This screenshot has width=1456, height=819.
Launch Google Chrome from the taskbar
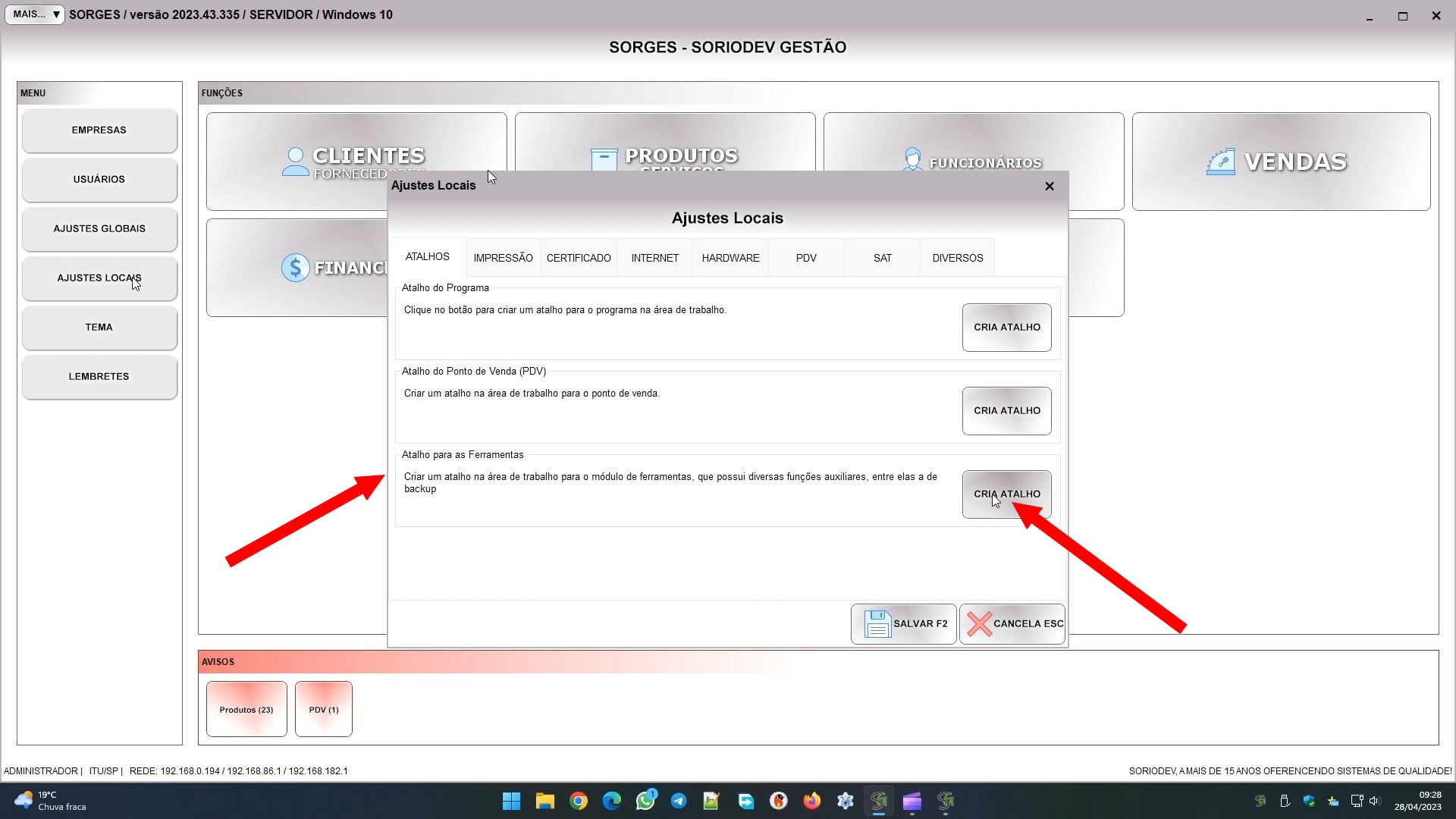(579, 802)
